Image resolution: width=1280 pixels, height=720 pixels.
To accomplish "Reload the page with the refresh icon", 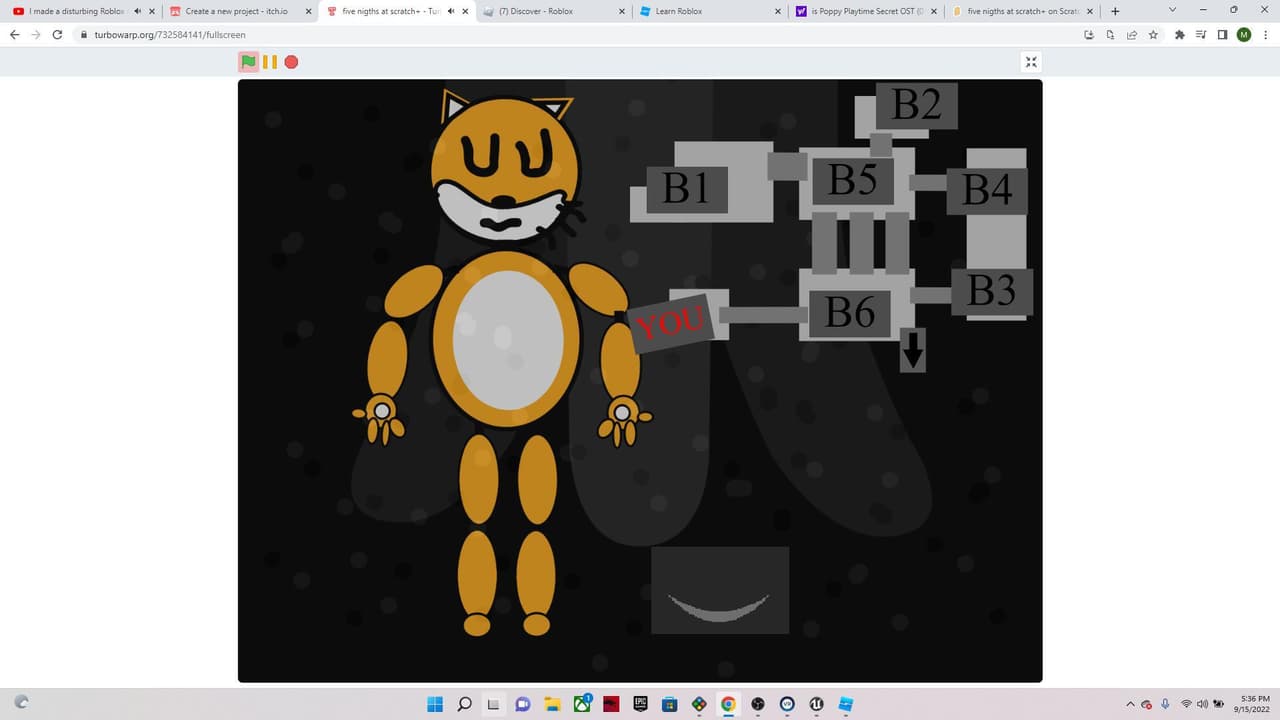I will [x=58, y=34].
